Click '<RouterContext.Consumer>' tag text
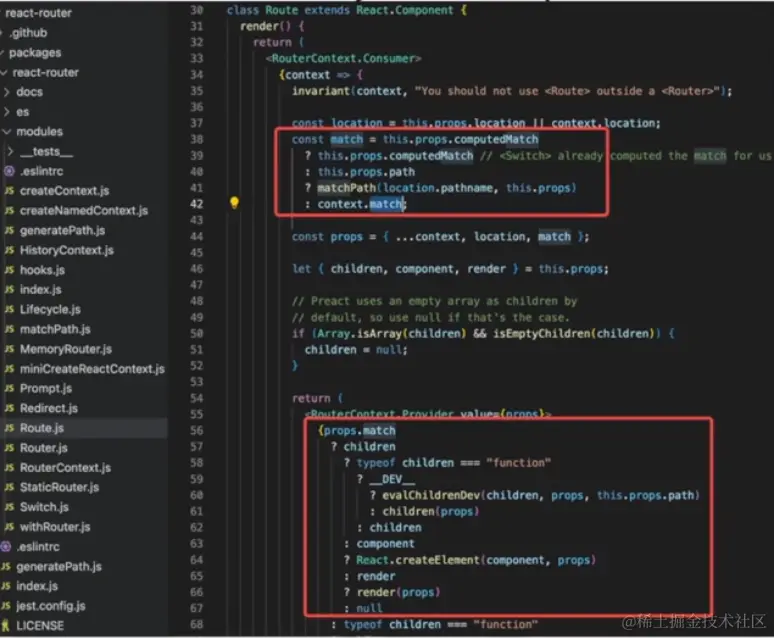 [344, 58]
